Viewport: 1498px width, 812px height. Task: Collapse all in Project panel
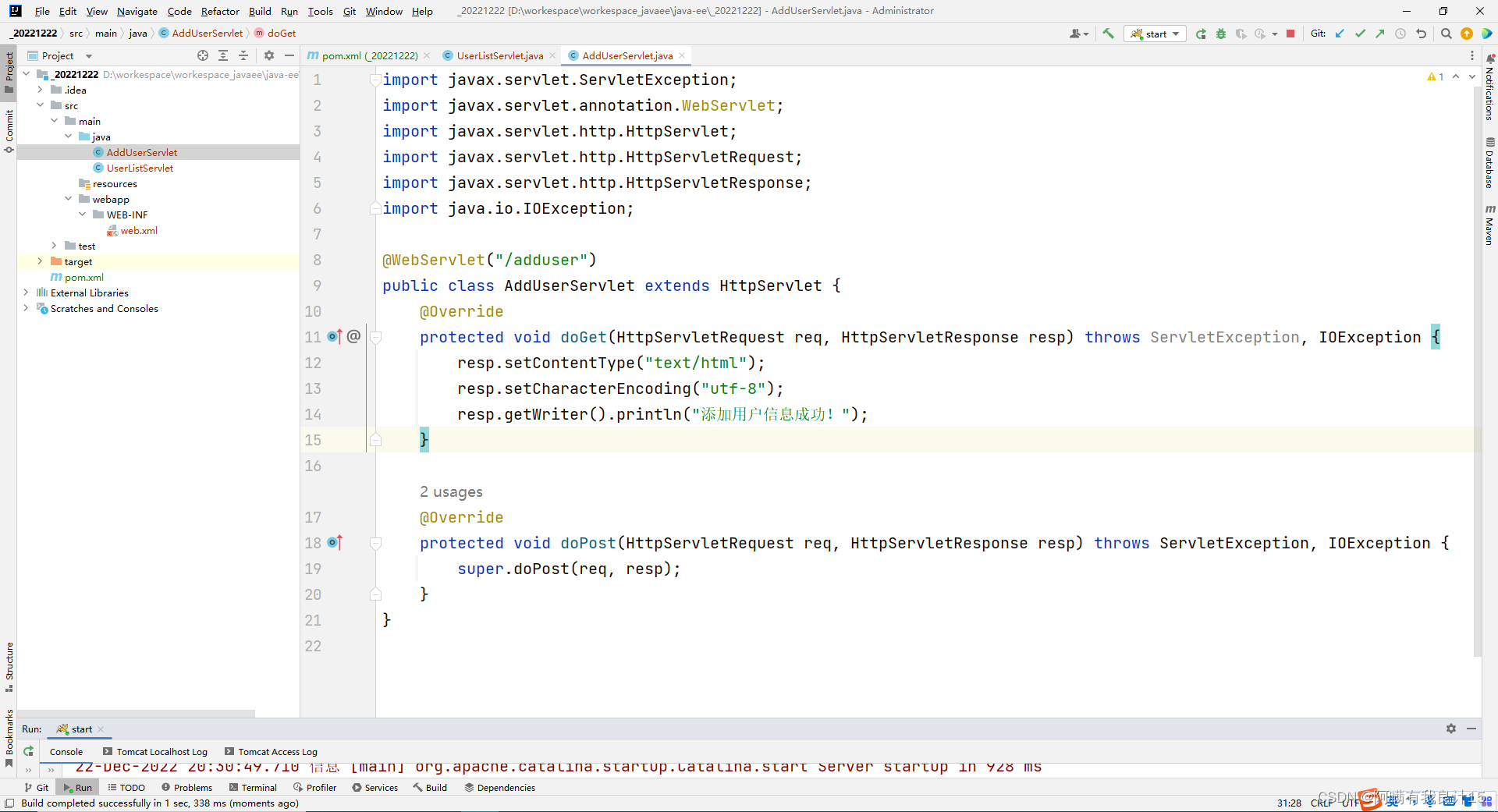point(243,55)
